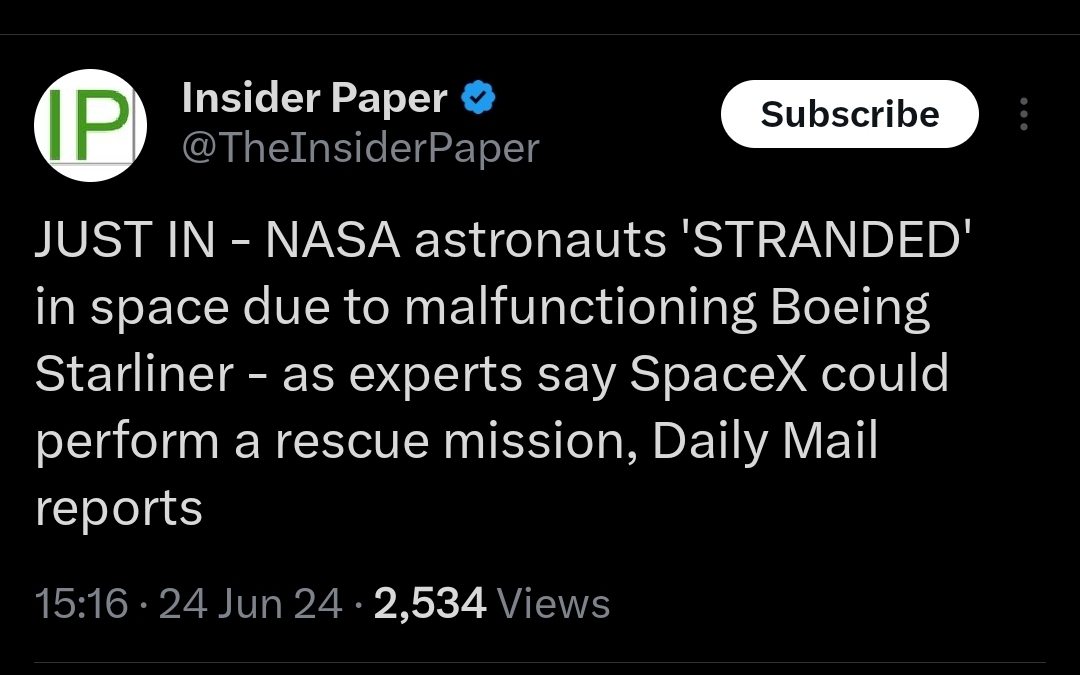Open the three-dot more options menu
1080x675 pixels.
tap(1023, 115)
